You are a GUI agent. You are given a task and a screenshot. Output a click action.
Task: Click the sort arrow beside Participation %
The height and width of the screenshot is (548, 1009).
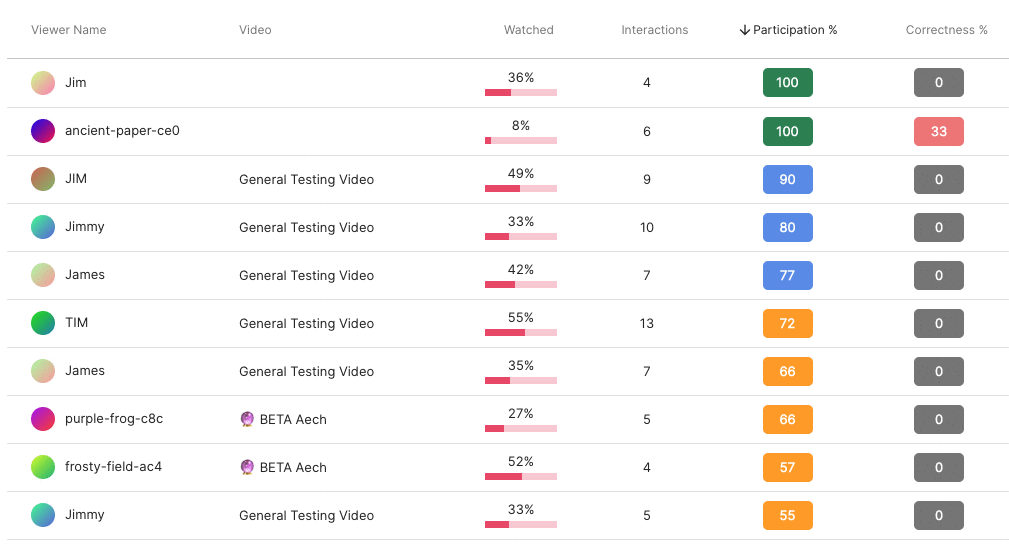[744, 30]
